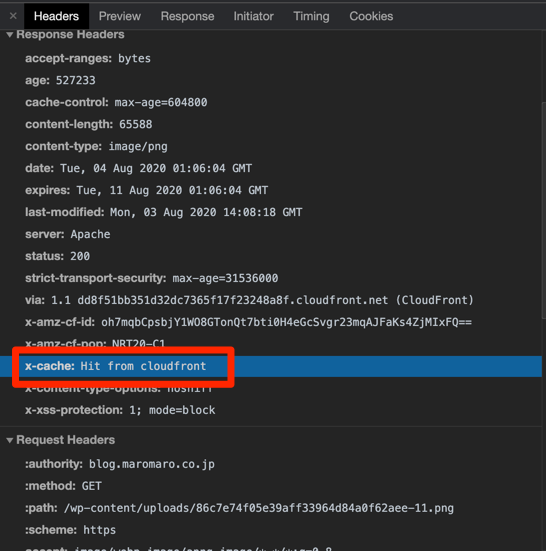Select the expires header row
546x551 pixels.
[271, 190]
